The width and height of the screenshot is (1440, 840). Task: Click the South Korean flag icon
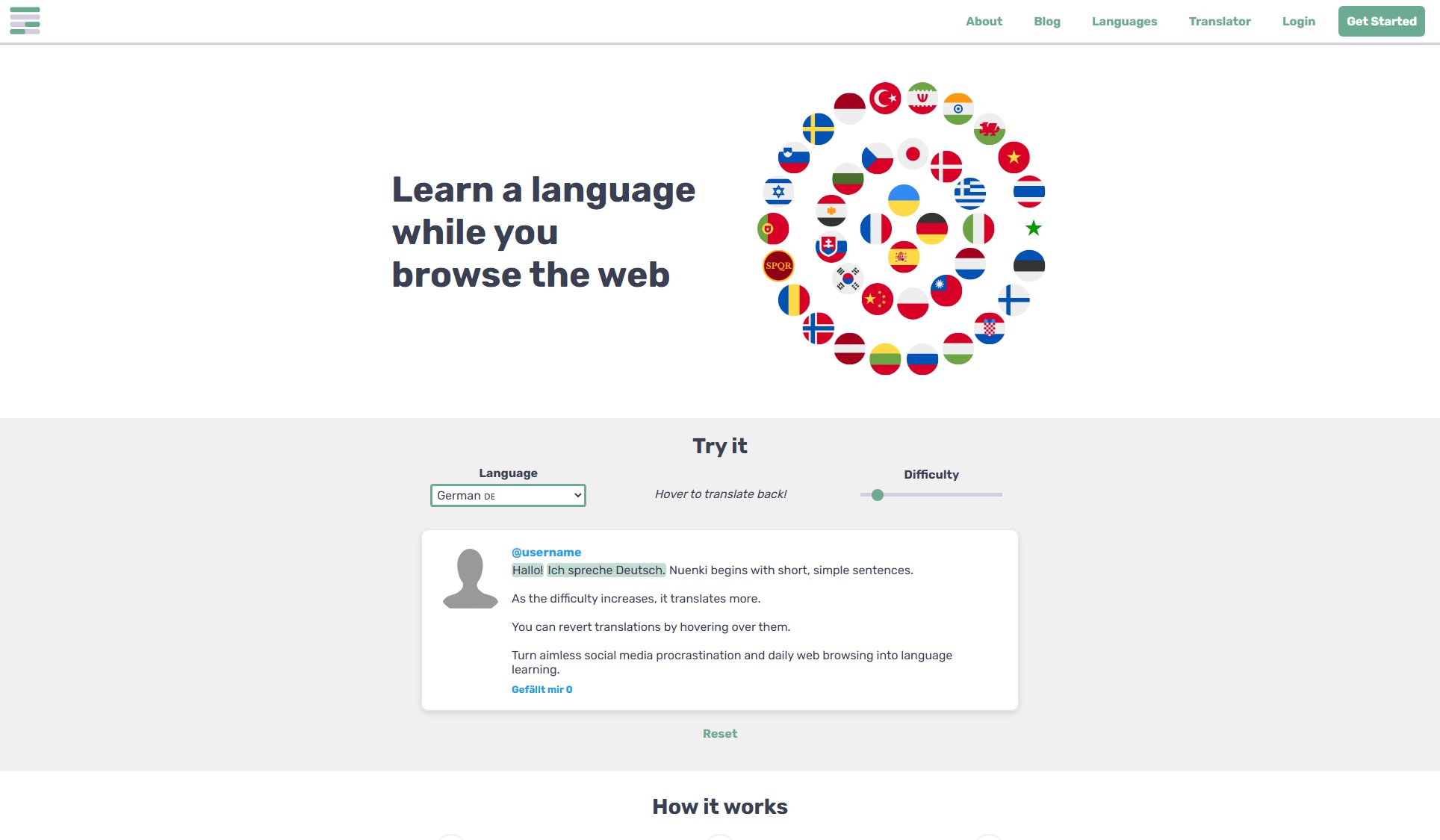pos(848,279)
